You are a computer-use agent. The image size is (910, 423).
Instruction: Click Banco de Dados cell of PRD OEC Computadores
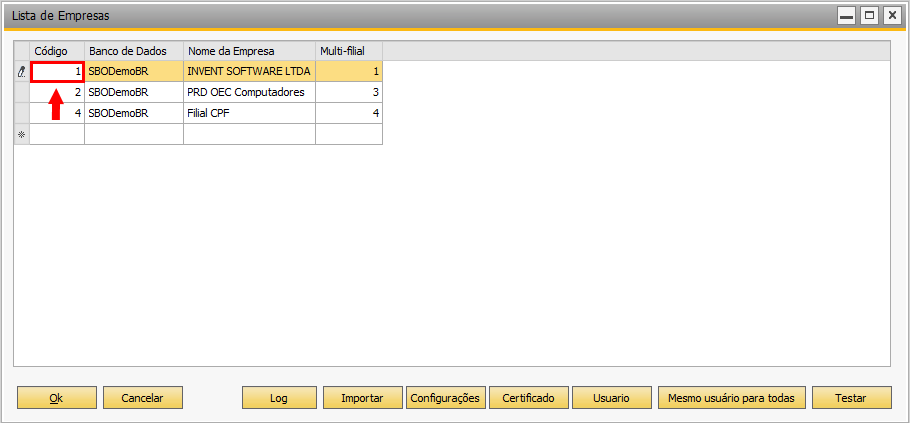click(x=134, y=92)
